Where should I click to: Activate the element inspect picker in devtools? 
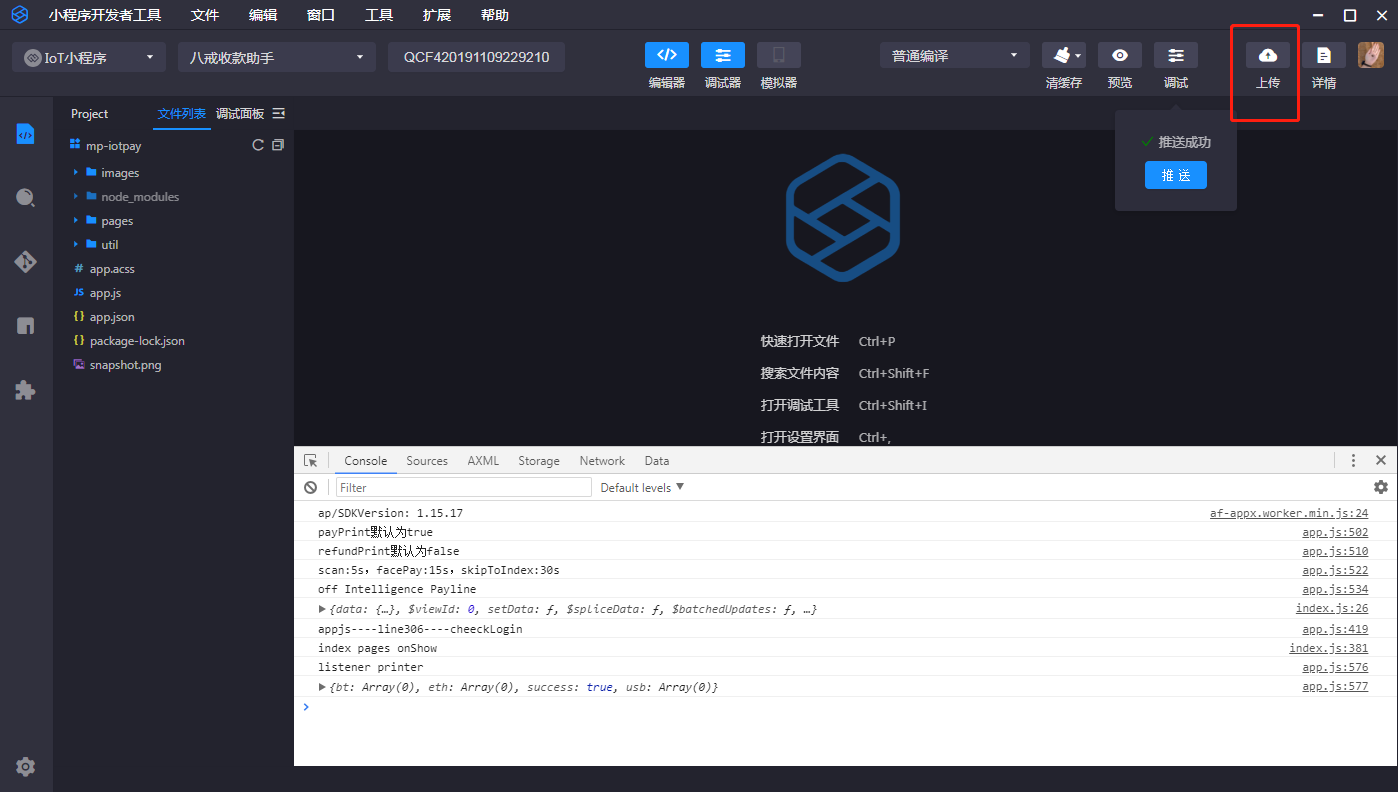pyautogui.click(x=311, y=461)
